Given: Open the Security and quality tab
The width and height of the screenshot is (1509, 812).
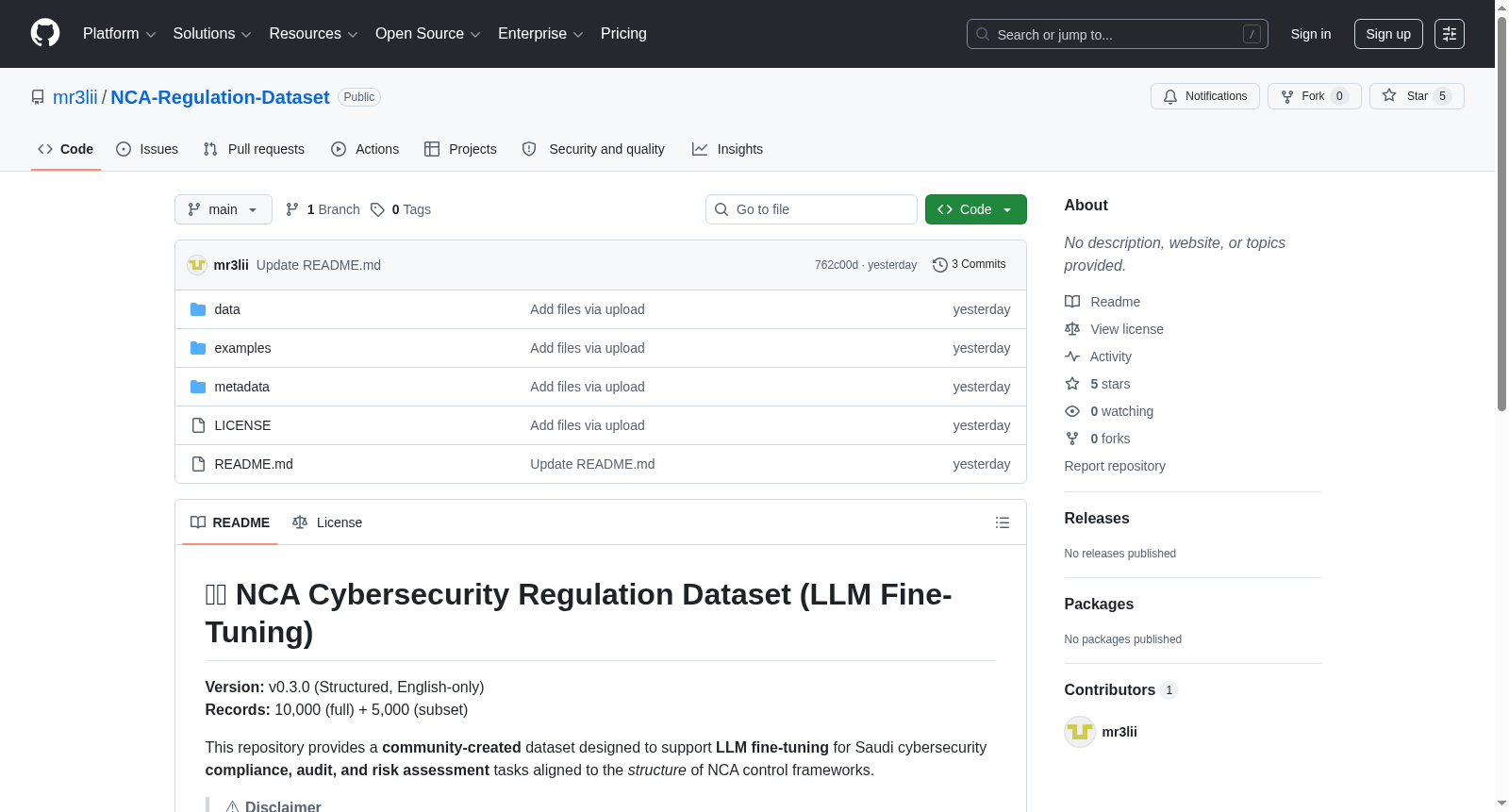Looking at the screenshot, I should point(593,149).
